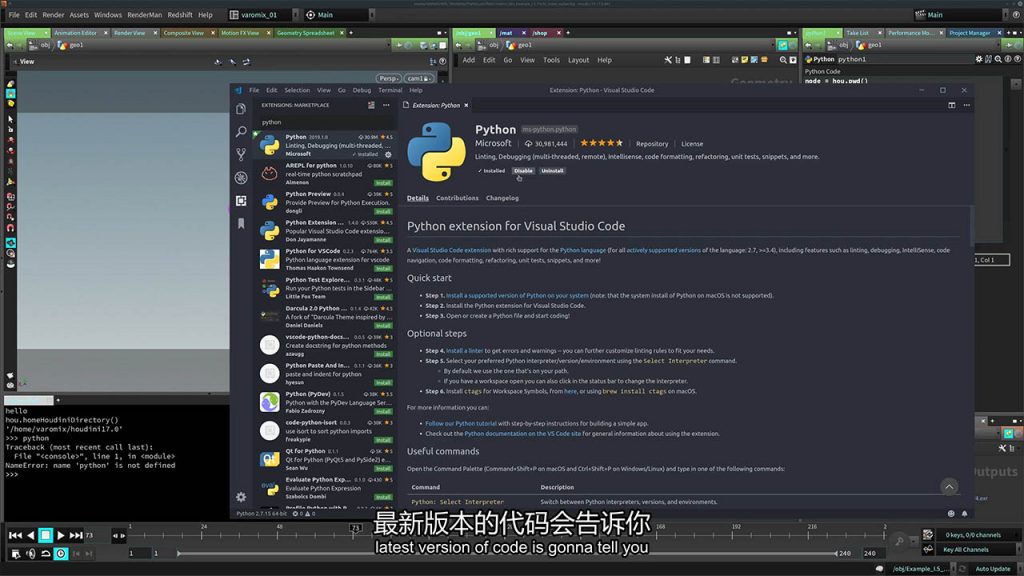
Task: Install Python for VSCode extension
Action: pyautogui.click(x=383, y=268)
